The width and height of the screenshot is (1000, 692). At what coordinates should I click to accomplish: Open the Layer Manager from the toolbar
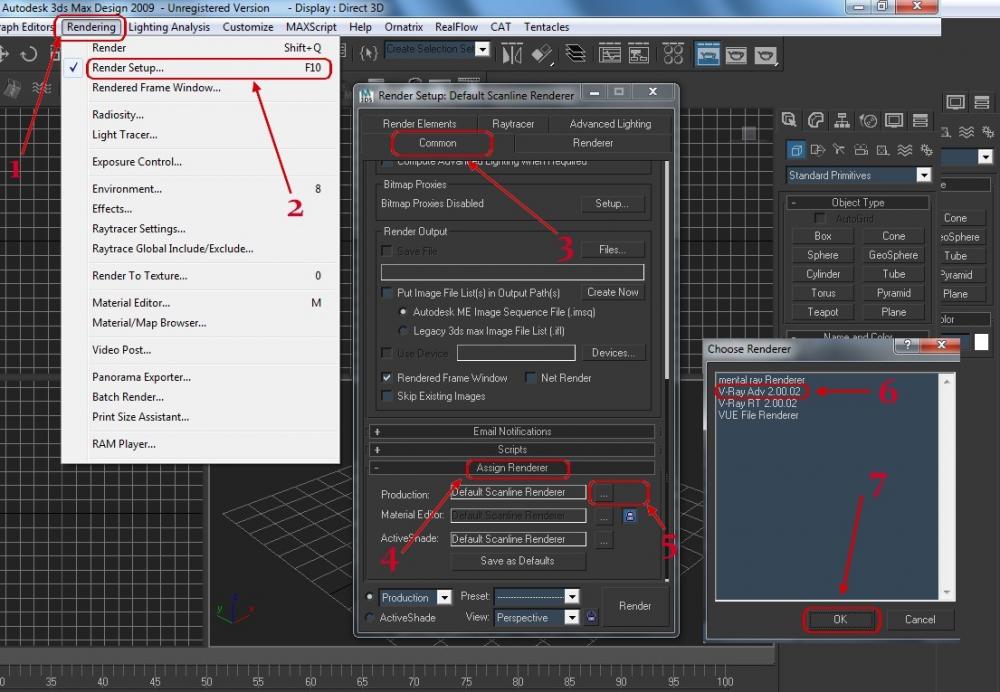[x=575, y=54]
